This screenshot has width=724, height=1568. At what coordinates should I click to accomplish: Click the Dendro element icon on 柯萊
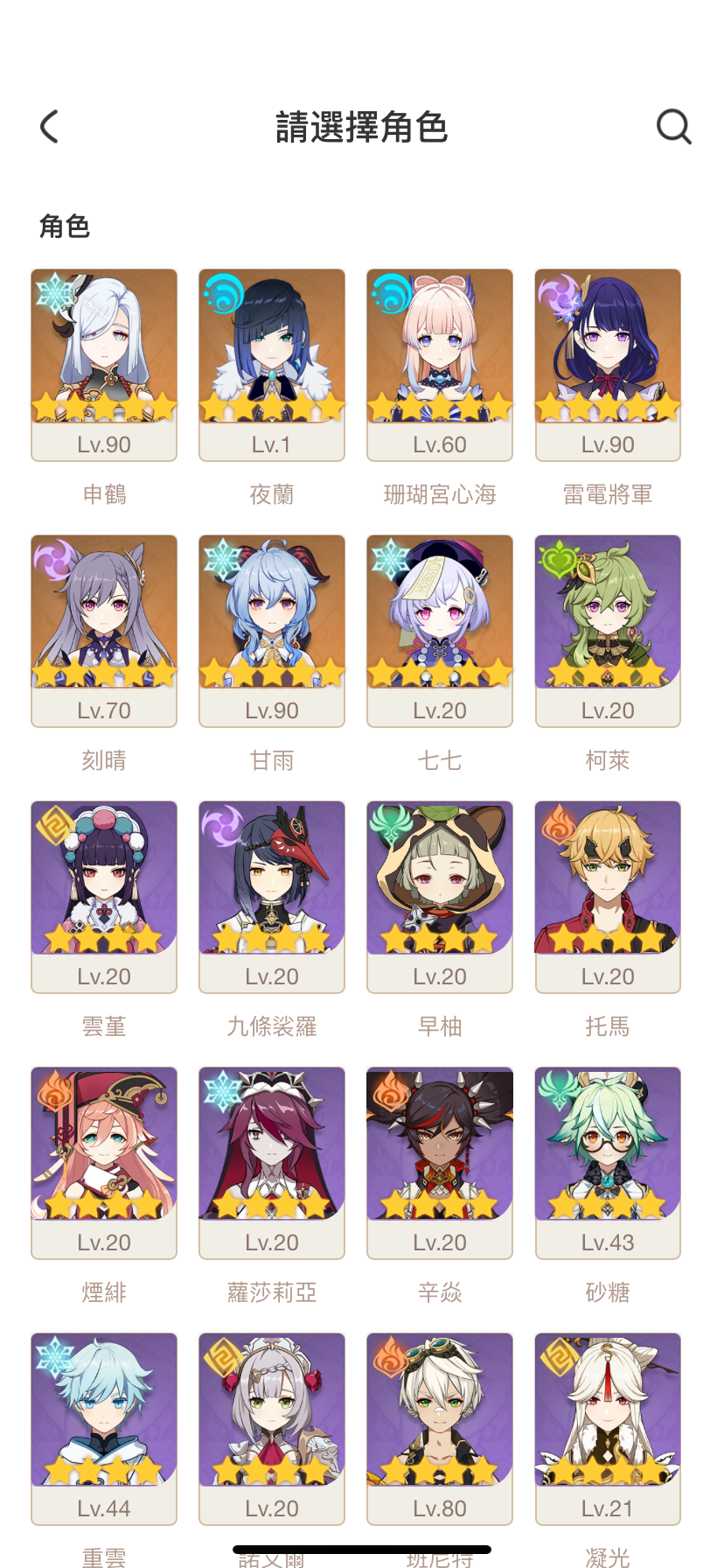[x=558, y=560]
